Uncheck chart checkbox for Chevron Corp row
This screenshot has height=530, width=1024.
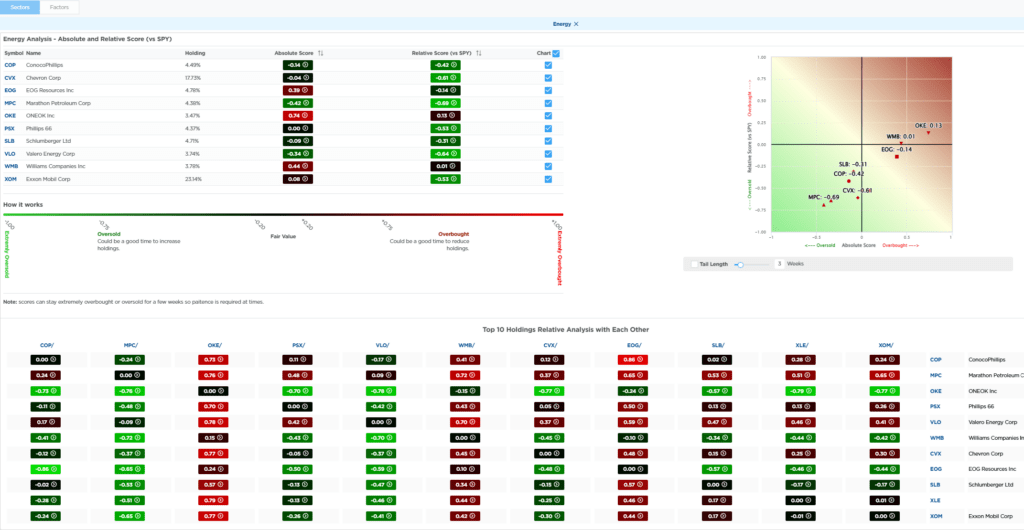point(548,78)
